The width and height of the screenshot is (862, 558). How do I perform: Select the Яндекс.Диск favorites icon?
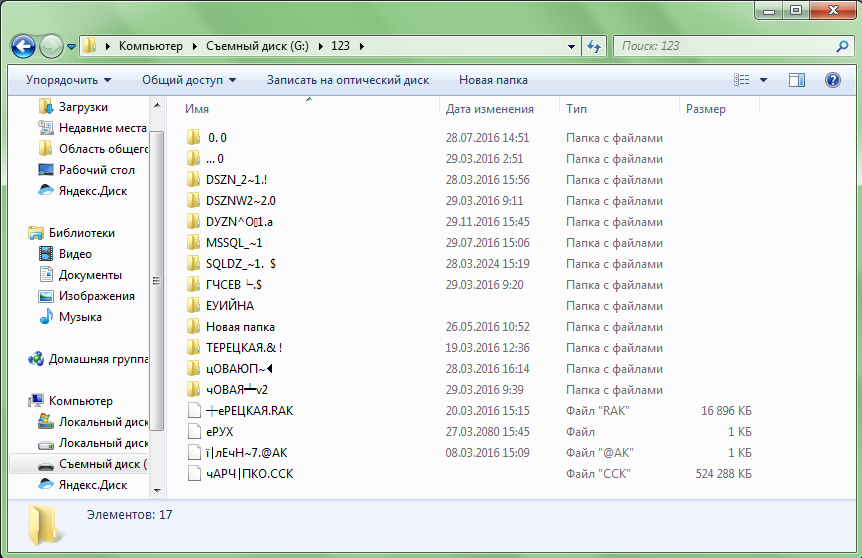click(46, 191)
